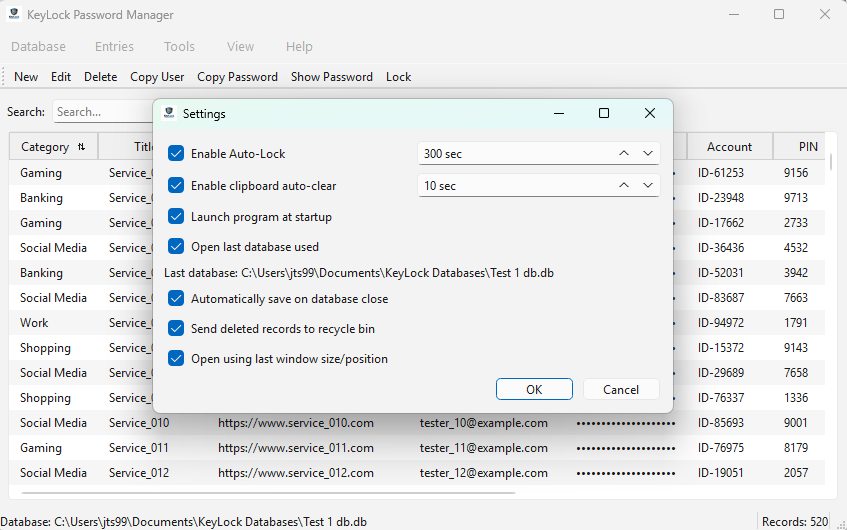The height and width of the screenshot is (530, 847).
Task: Increase clipboard auto-clear time with up arrow
Action: point(624,186)
